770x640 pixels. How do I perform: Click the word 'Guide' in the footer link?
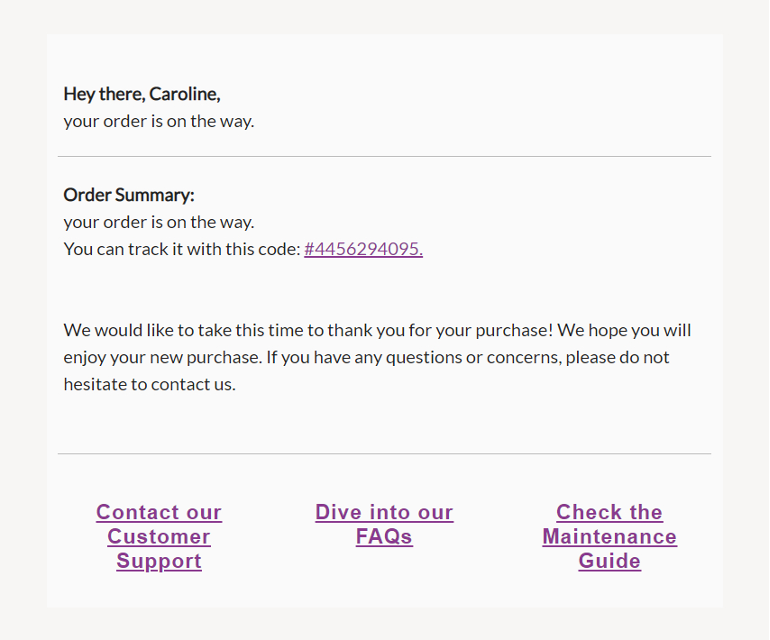[609, 561]
